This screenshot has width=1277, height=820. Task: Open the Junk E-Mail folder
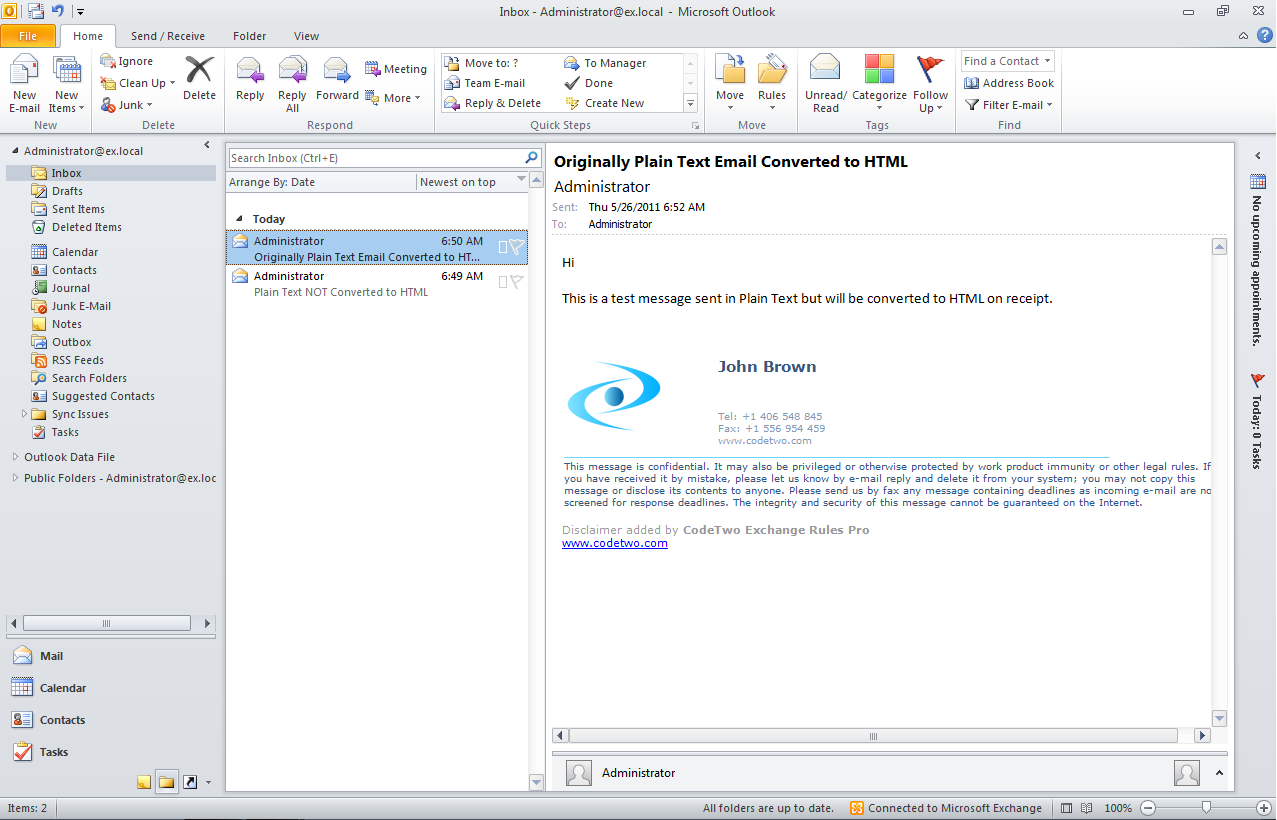81,306
